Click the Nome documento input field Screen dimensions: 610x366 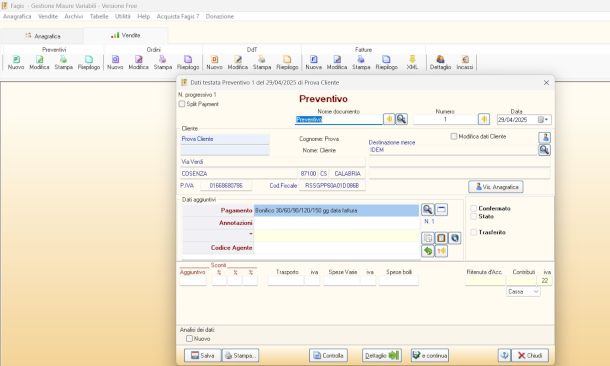coord(338,119)
